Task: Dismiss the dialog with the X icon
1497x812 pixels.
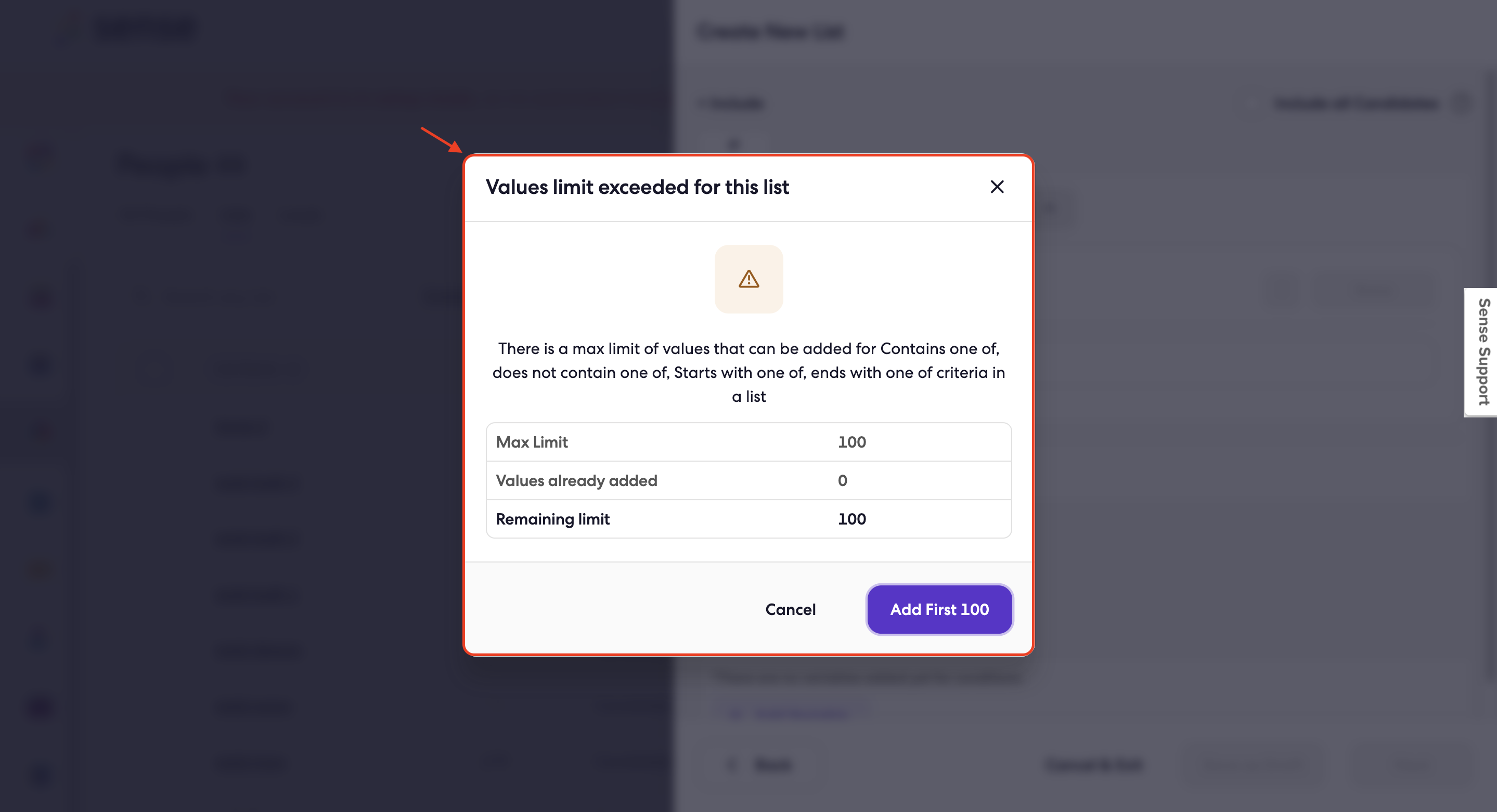Action: [x=997, y=187]
